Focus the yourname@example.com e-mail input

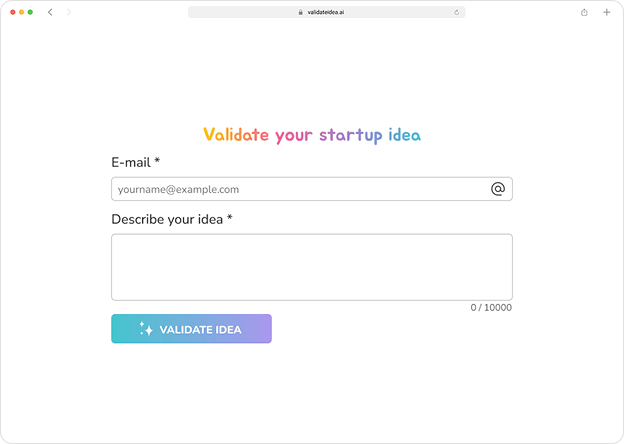coord(300,189)
